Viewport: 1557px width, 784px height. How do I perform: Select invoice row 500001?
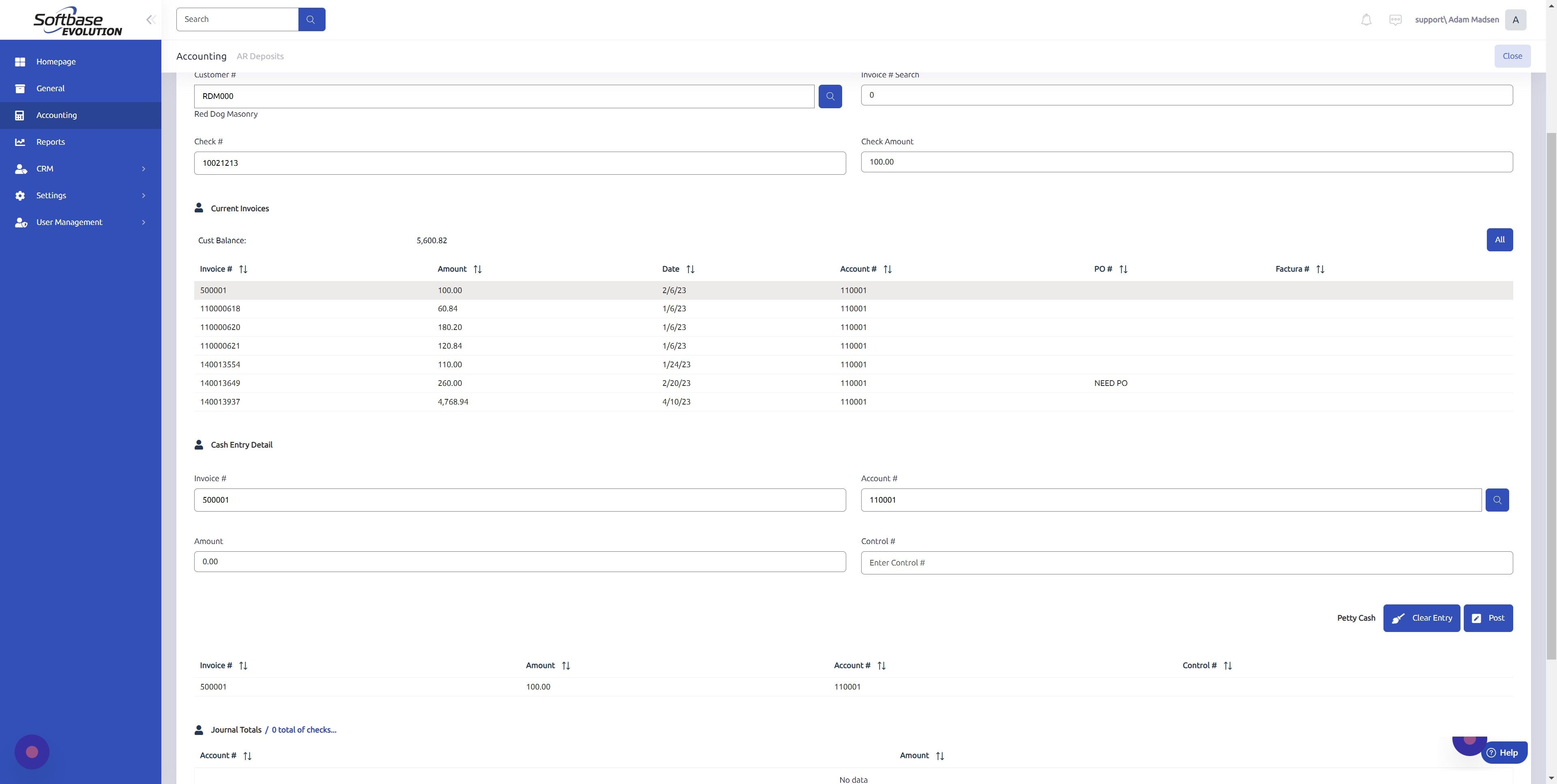coord(854,290)
